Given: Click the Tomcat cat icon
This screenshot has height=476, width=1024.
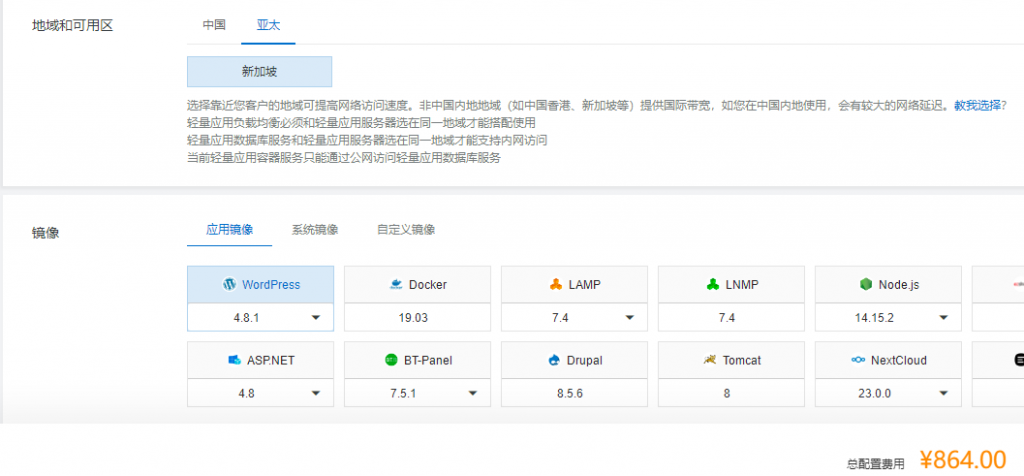Looking at the screenshot, I should [710, 360].
